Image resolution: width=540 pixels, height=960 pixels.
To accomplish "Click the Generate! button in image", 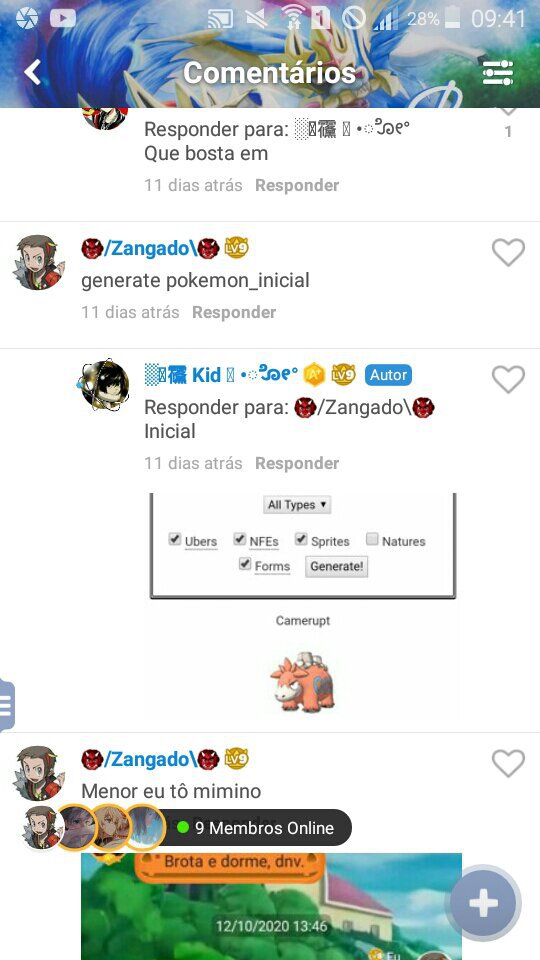I will click(x=336, y=566).
